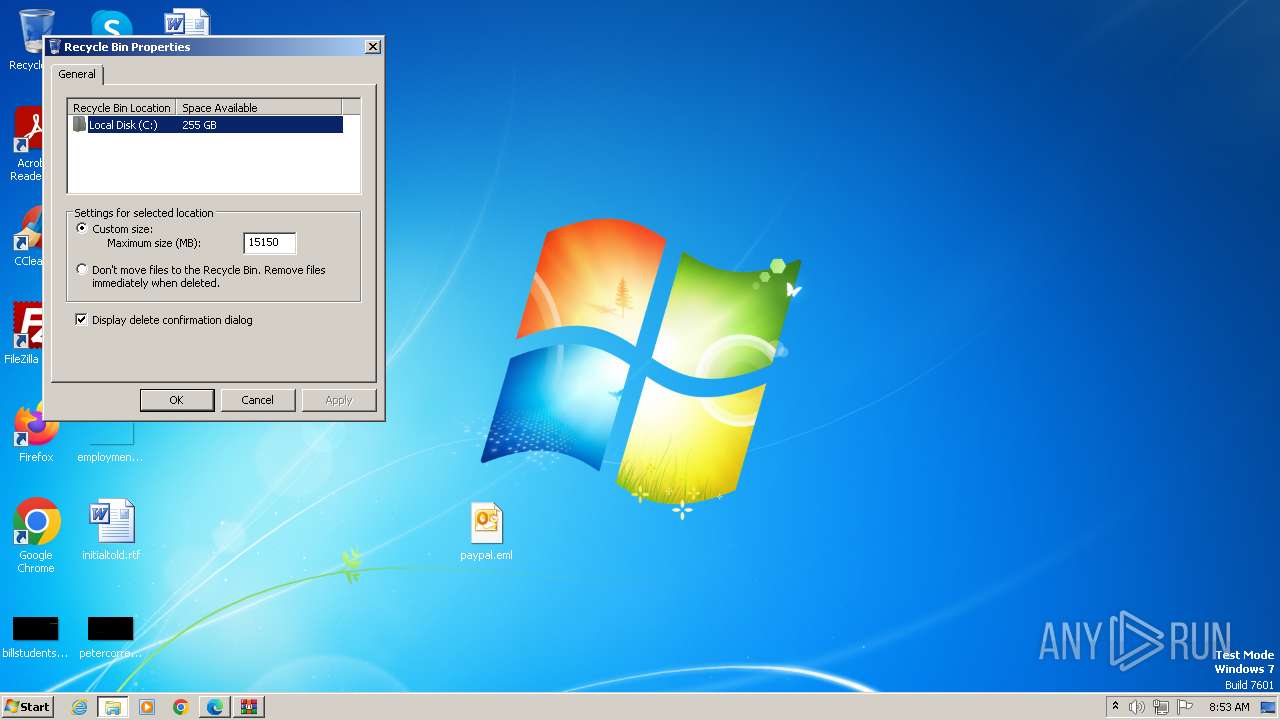Open the clock showing 8:53 AM
1280x720 pixels.
point(1229,707)
